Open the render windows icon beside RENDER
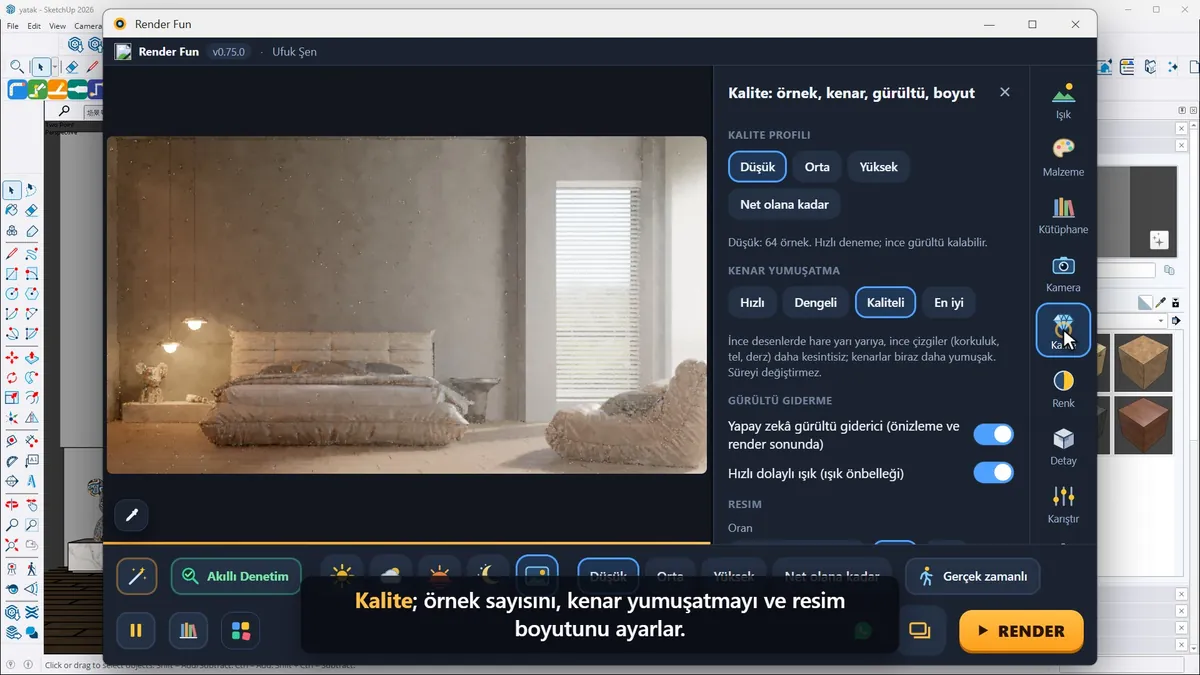Image resolution: width=1200 pixels, height=675 pixels. coord(919,630)
